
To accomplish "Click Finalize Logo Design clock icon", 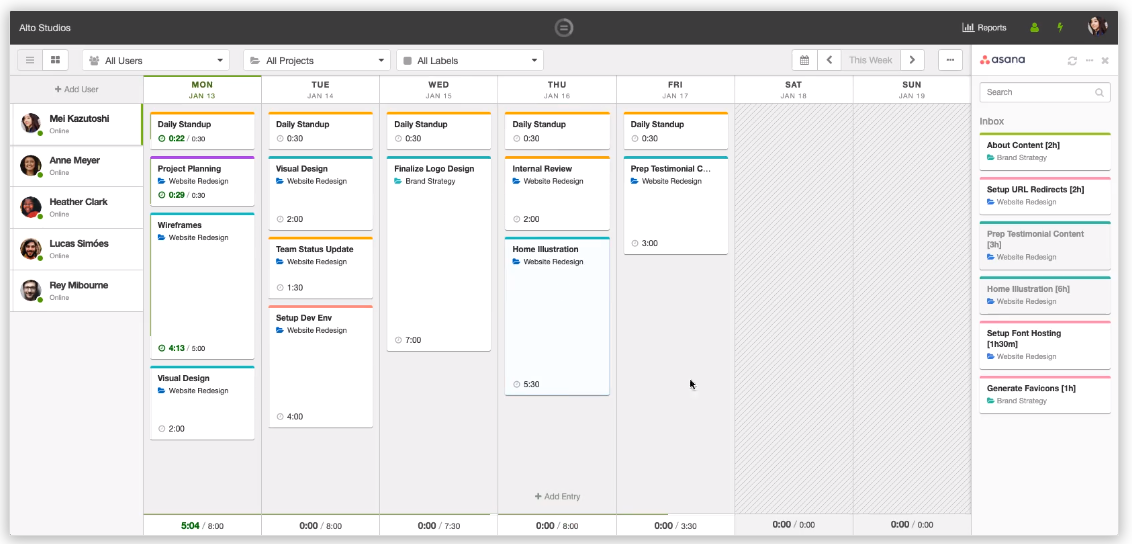I will pos(399,341).
